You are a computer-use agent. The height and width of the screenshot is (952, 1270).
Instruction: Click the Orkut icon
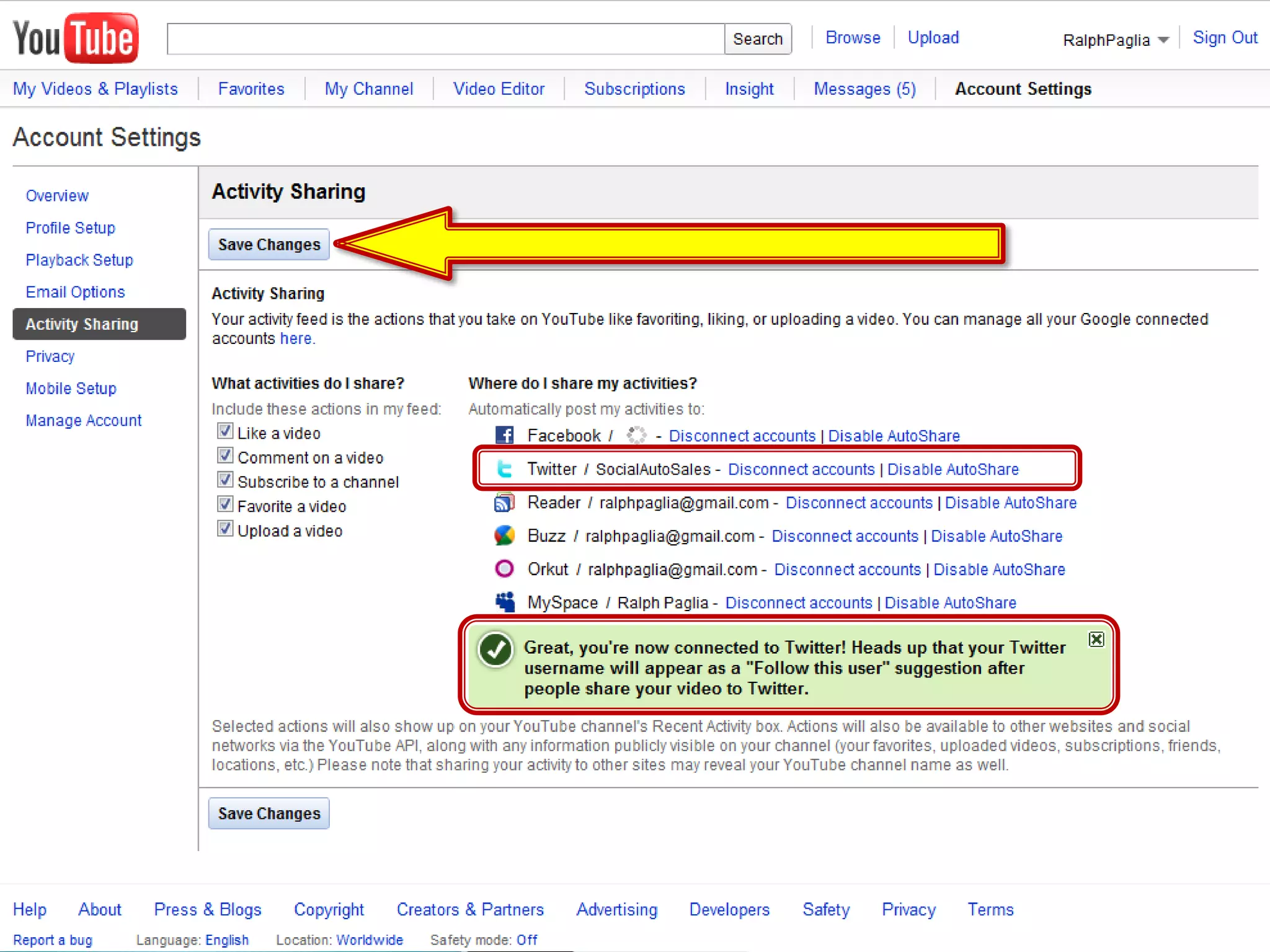pyautogui.click(x=504, y=568)
